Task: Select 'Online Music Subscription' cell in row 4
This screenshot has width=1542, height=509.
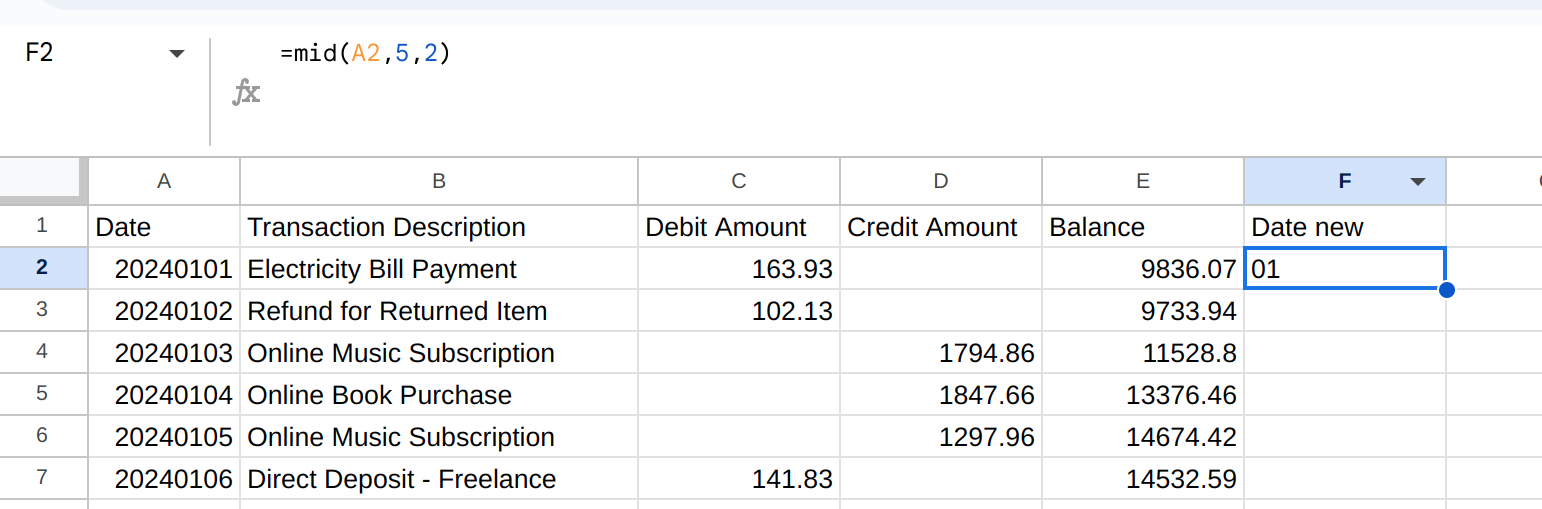Action: pos(439,353)
